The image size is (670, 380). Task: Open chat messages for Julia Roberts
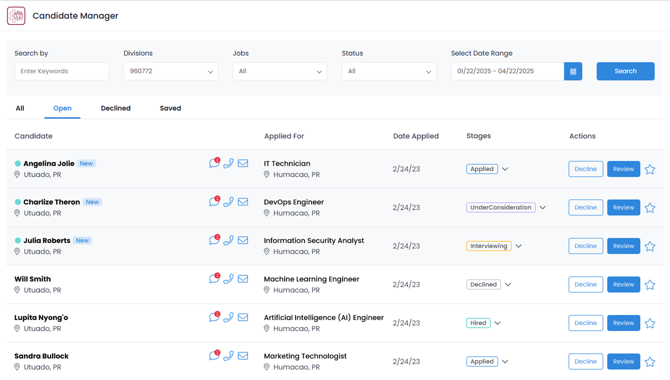coord(214,240)
